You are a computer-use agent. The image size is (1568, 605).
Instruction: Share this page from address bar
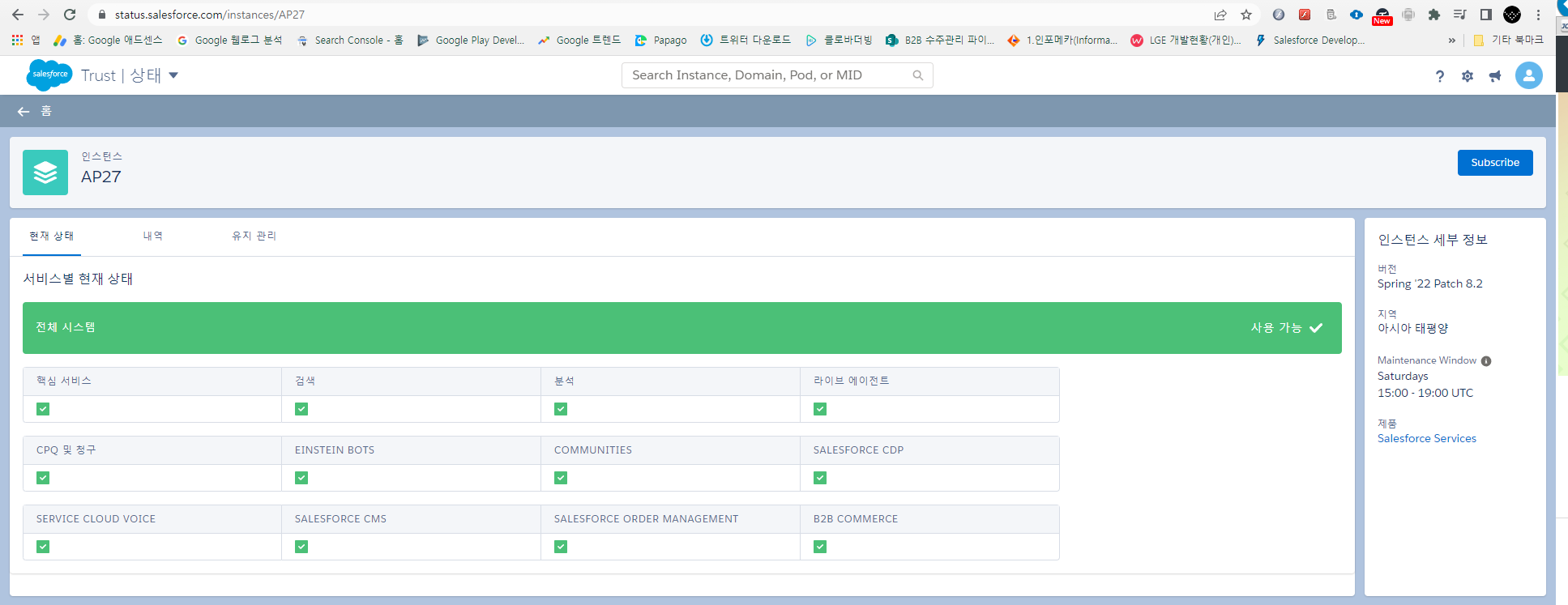point(1220,15)
